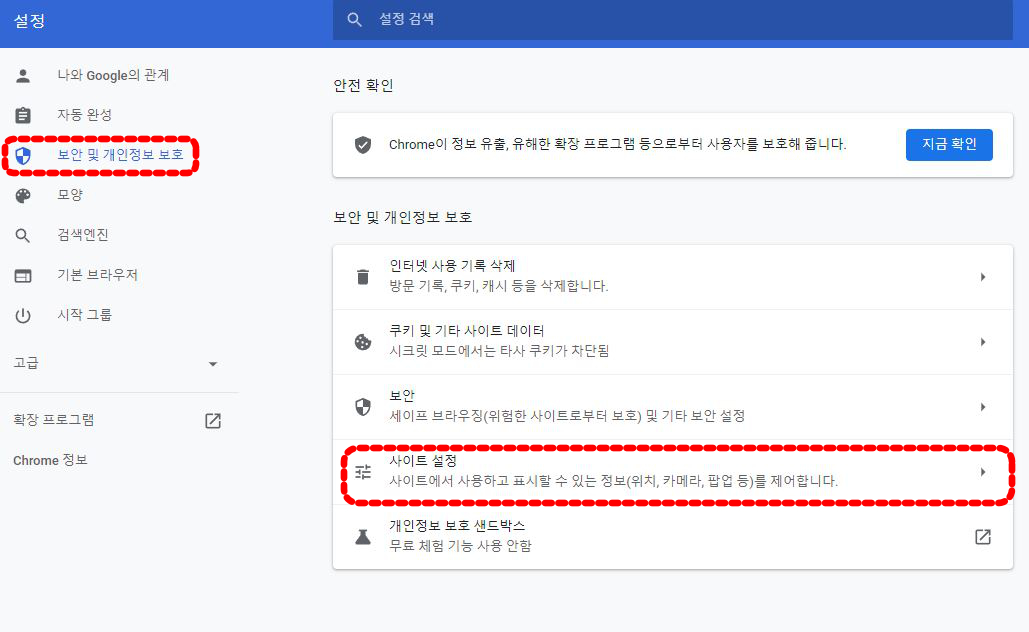Click the 지금 확인 button
This screenshot has height=632, width=1029.
point(949,144)
